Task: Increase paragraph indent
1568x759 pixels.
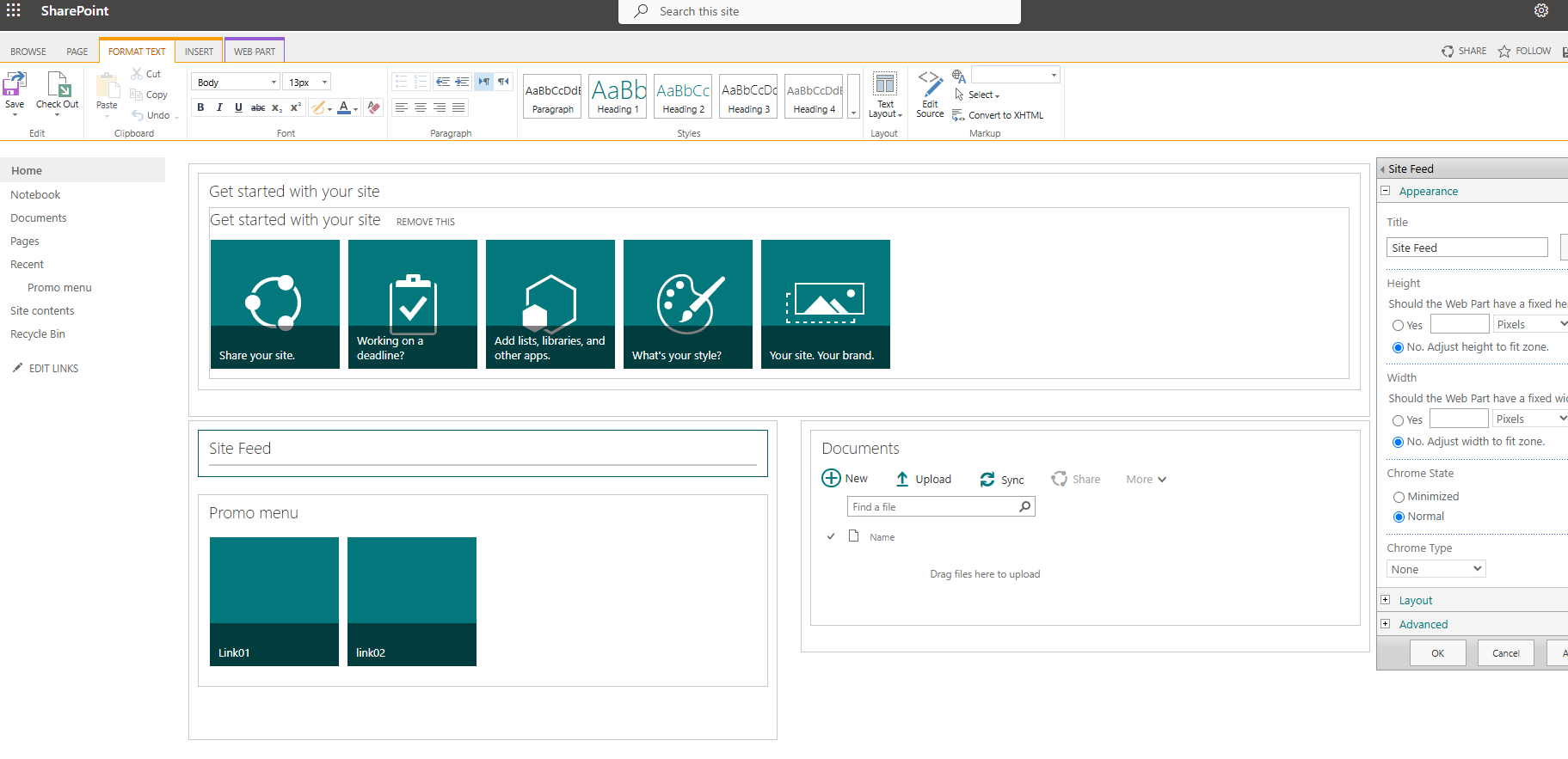Action: (x=462, y=82)
